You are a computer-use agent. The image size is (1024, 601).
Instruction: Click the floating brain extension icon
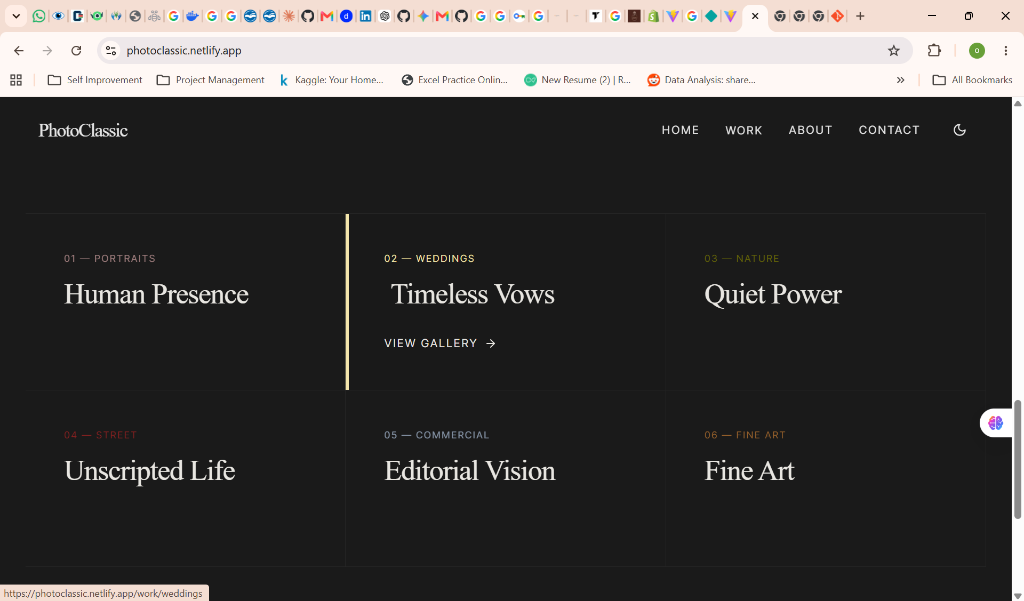(995, 423)
